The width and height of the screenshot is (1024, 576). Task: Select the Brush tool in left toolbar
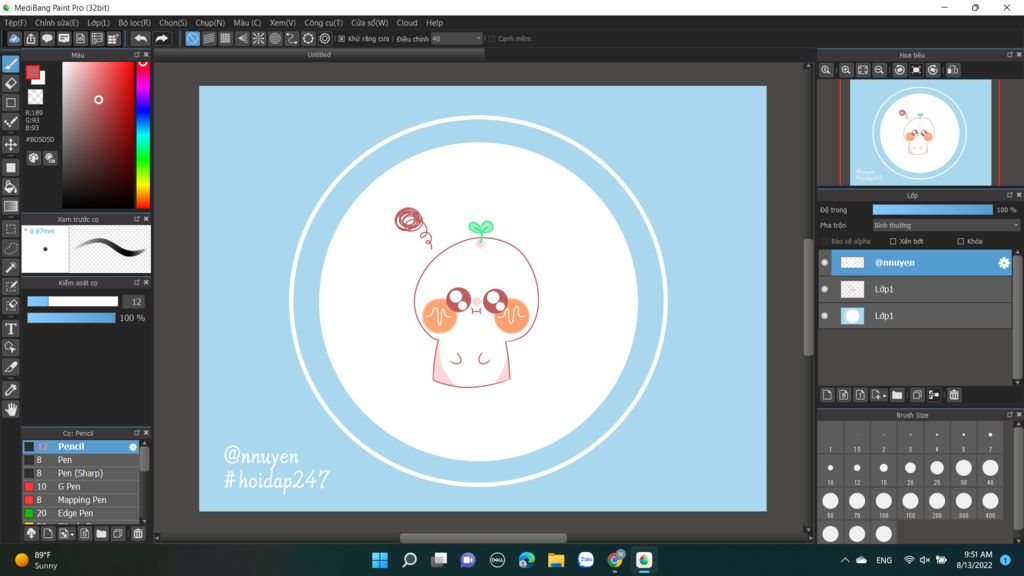[x=10, y=64]
